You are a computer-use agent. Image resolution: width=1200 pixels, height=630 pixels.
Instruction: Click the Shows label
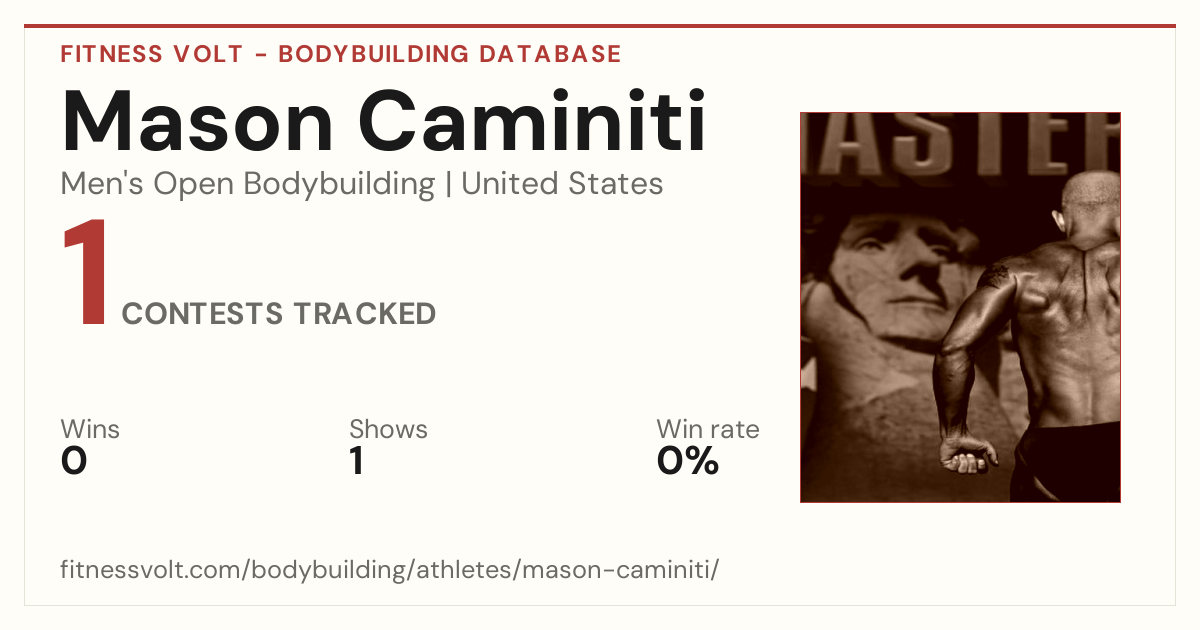[388, 429]
